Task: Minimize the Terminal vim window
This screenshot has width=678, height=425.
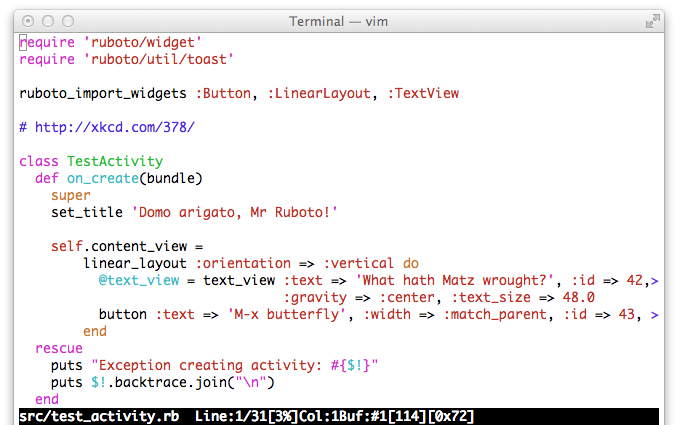Action: [48, 21]
